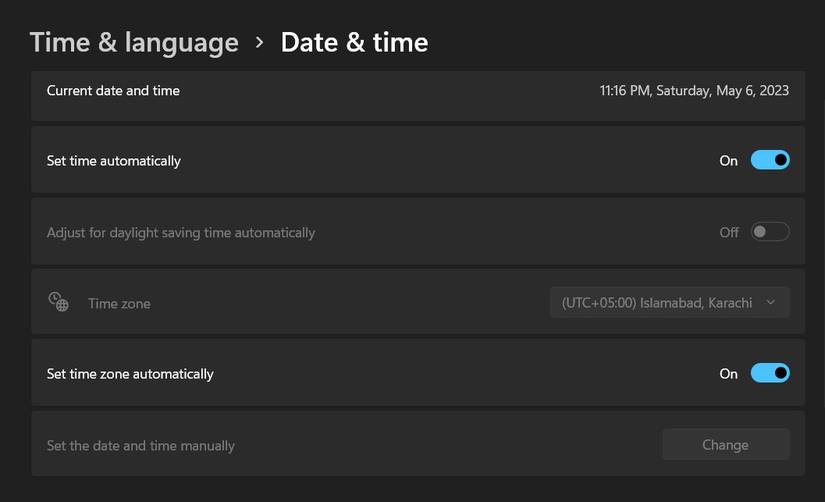Click the clock and globe Time zone icon
The height and width of the screenshot is (502, 825).
tap(58, 302)
